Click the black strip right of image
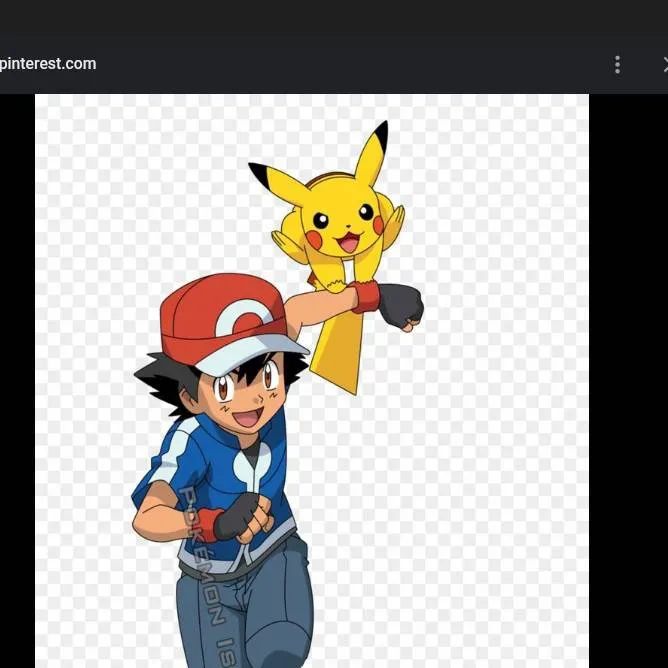Viewport: 668px width, 668px height. point(628,380)
